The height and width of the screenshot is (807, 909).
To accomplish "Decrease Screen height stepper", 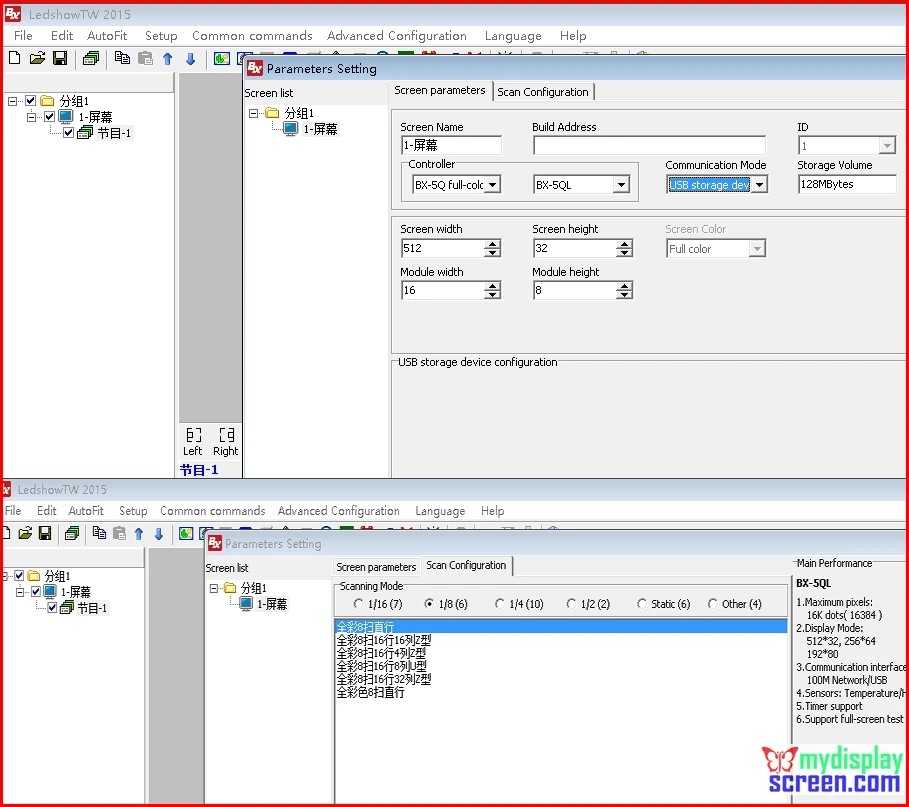I will (x=624, y=253).
